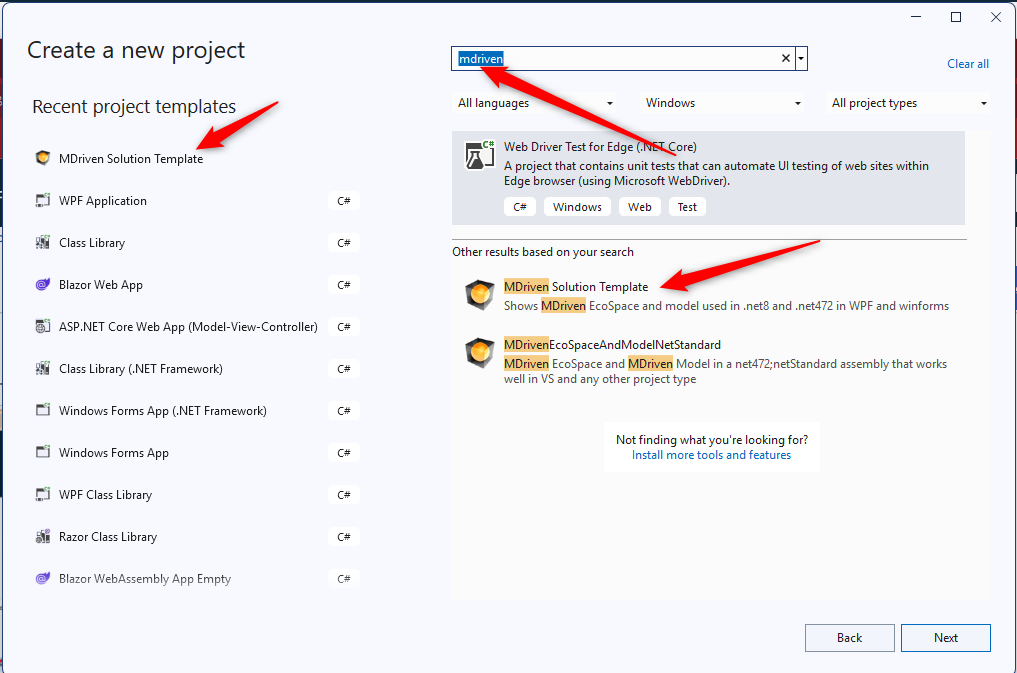
Task: Click the WPF Class Library icon
Action: pos(43,495)
